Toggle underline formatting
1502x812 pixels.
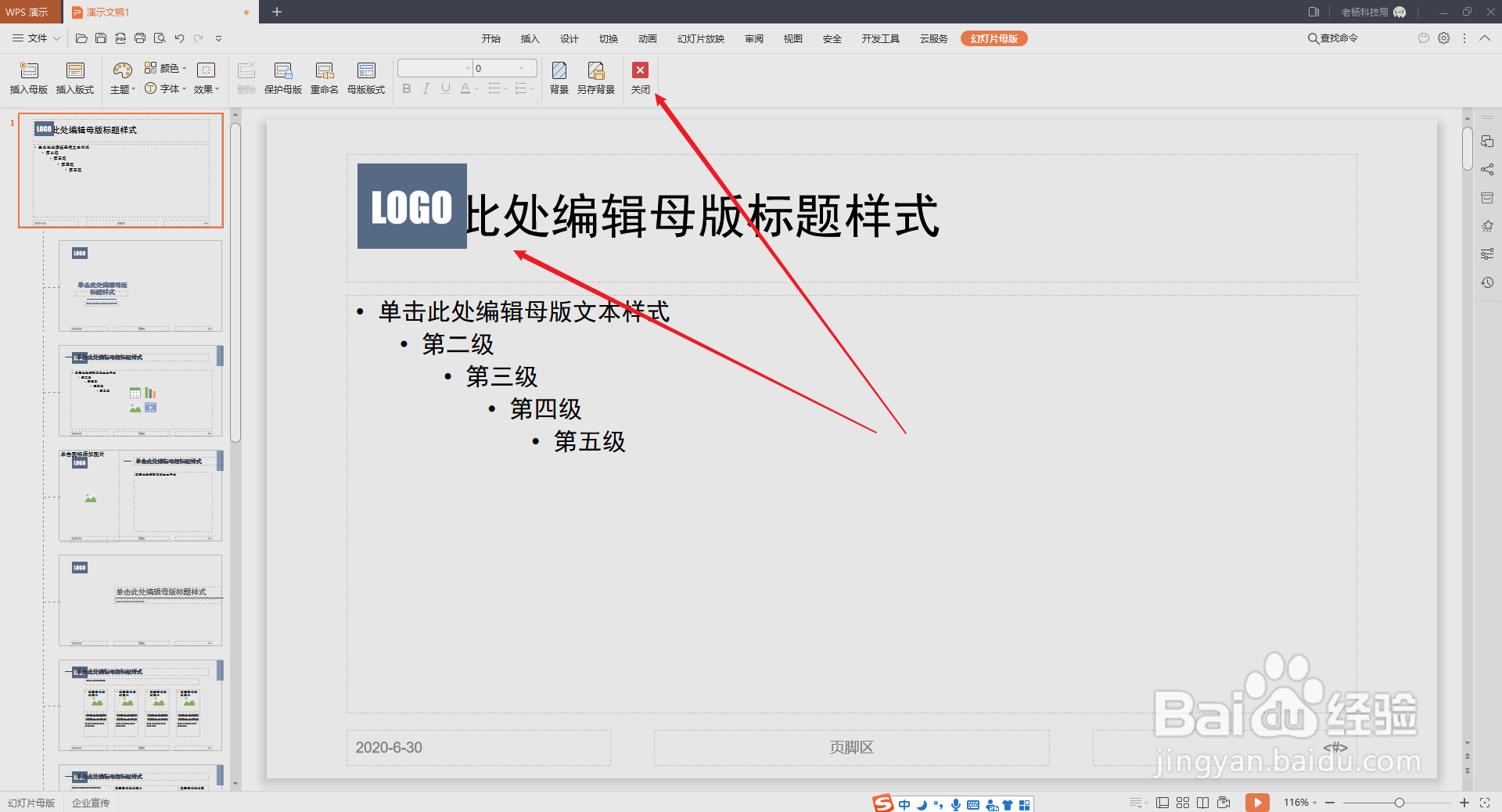tap(445, 88)
